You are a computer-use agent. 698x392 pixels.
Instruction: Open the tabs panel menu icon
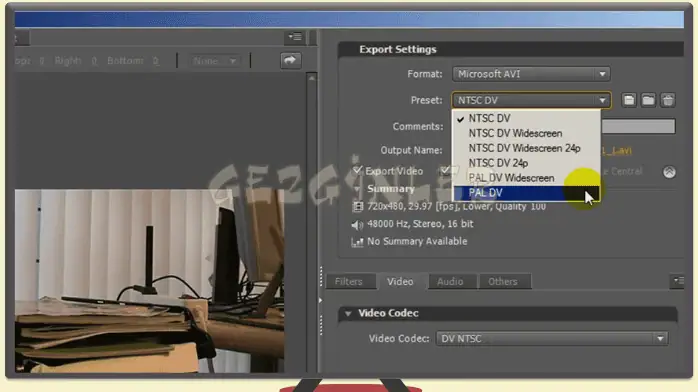pos(678,281)
